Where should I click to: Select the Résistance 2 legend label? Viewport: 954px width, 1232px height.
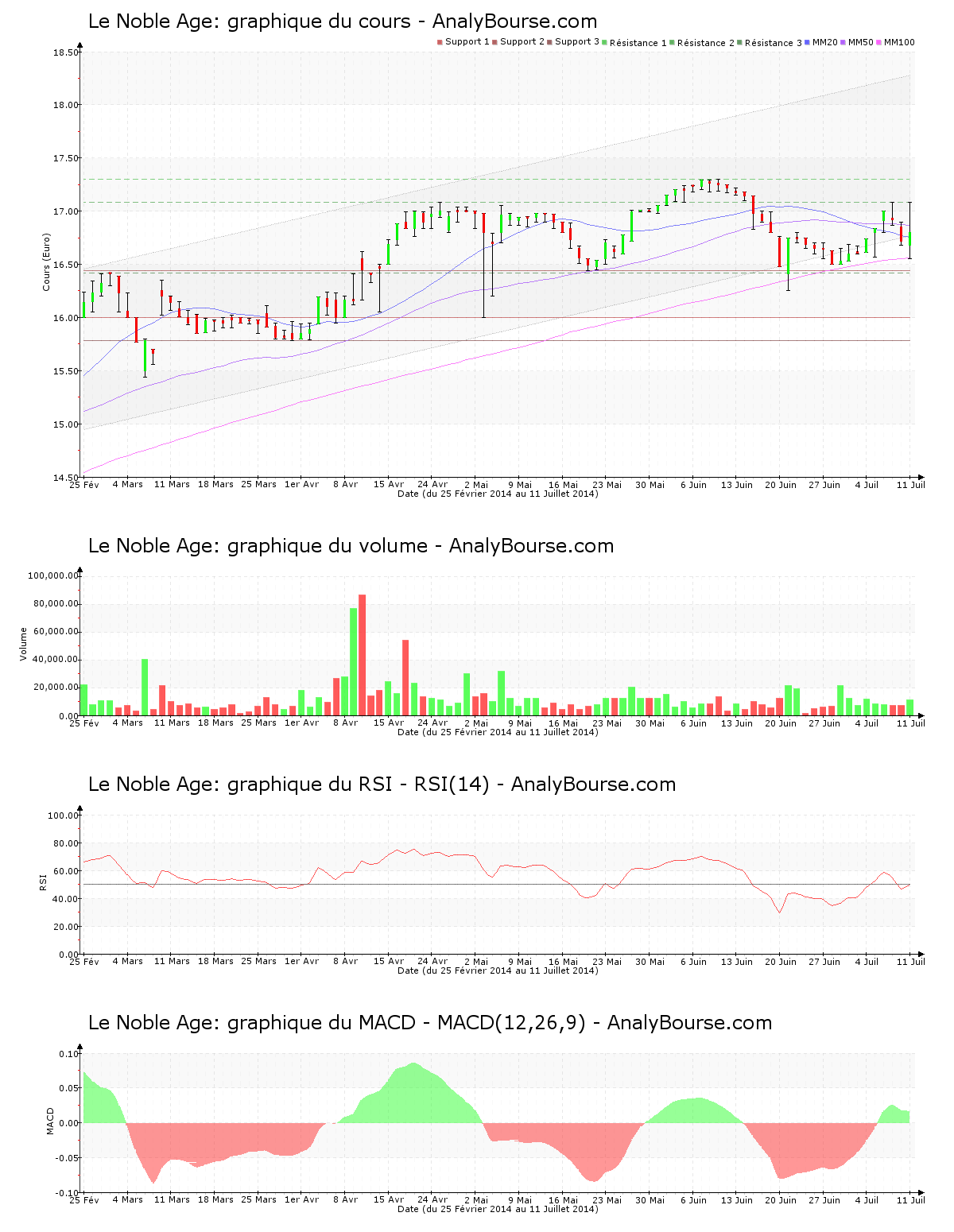click(706, 43)
